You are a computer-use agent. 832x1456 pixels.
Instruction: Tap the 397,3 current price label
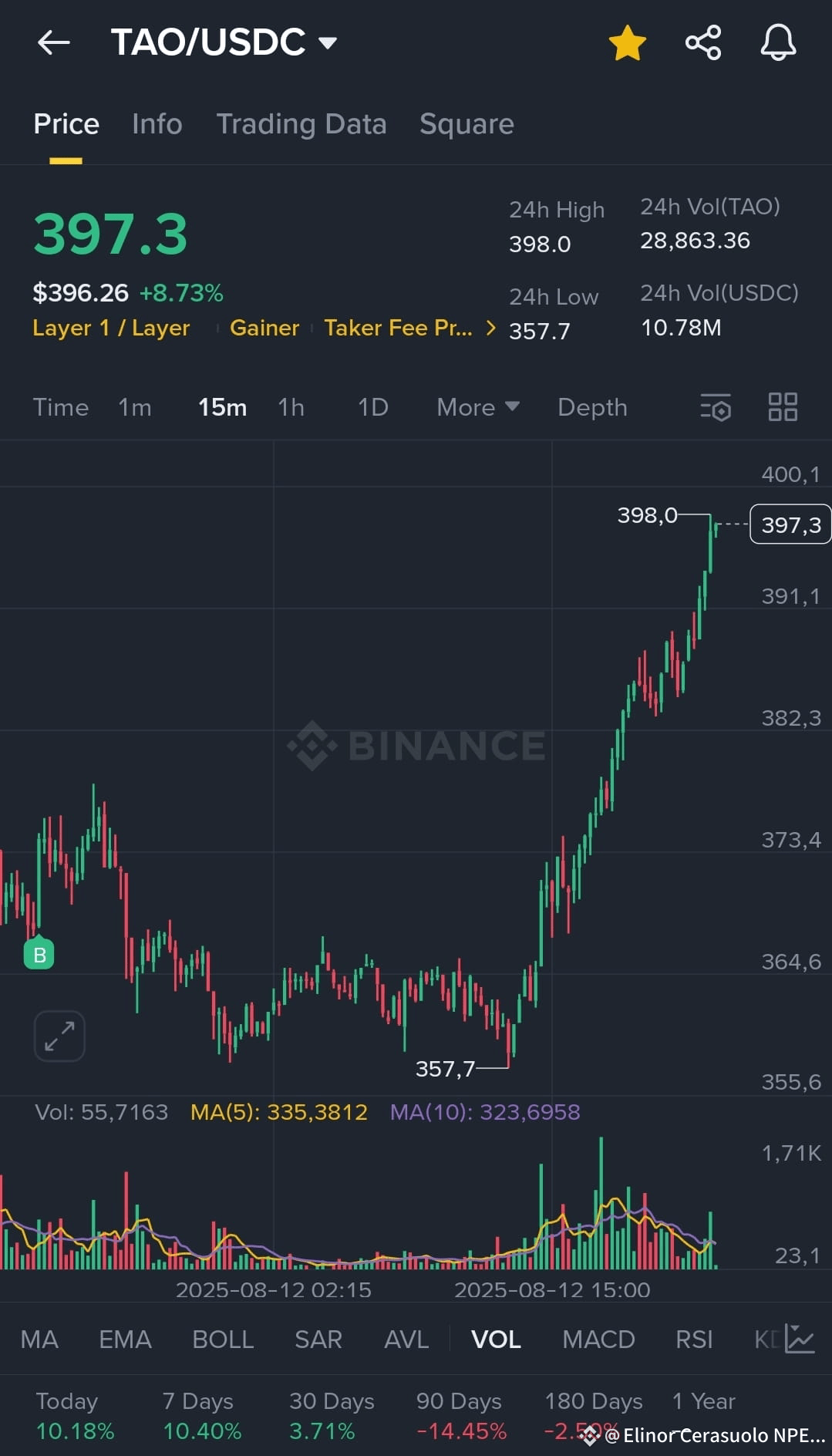coord(790,524)
